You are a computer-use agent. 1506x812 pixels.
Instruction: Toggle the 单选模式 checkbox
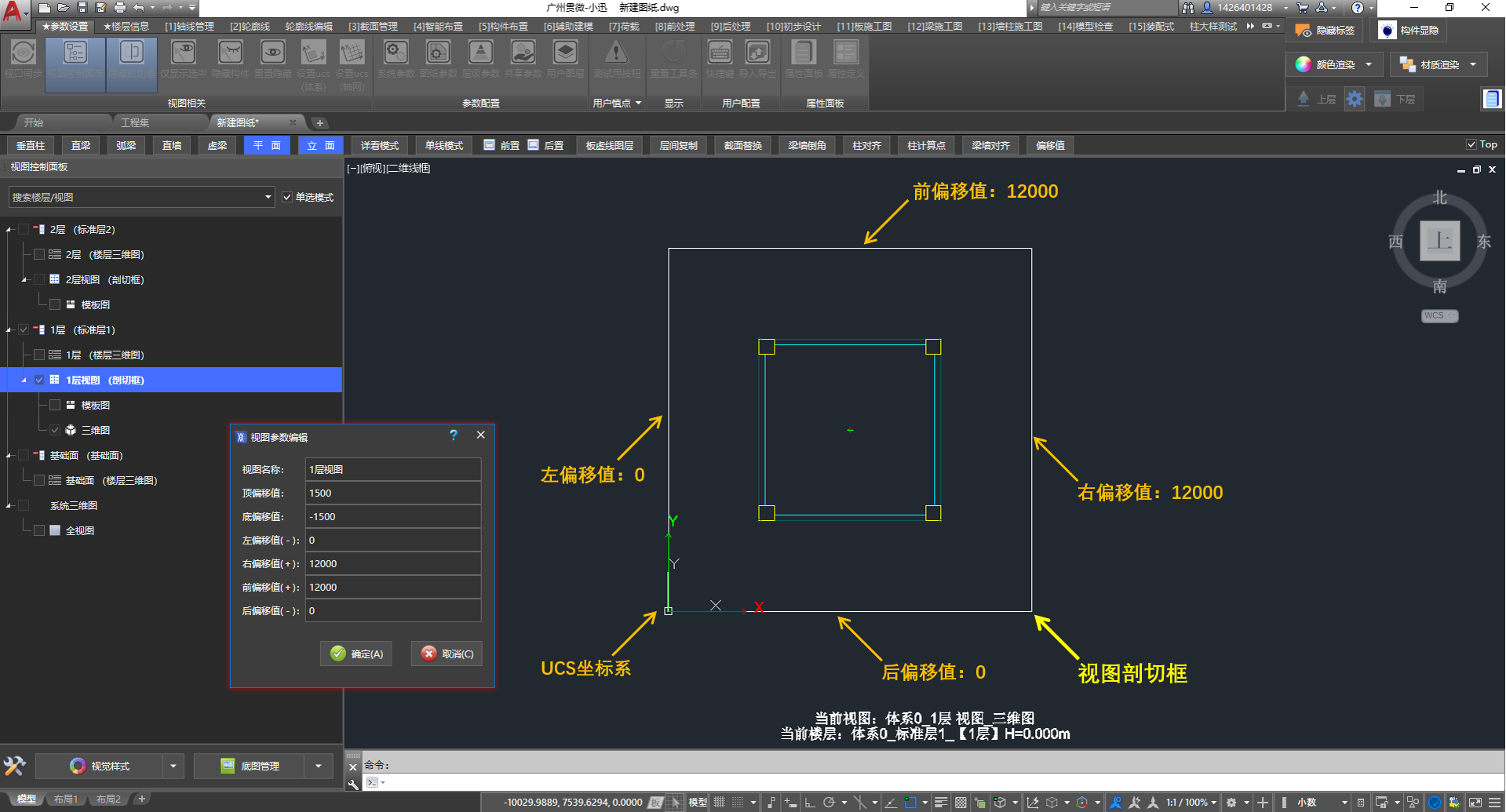[287, 197]
